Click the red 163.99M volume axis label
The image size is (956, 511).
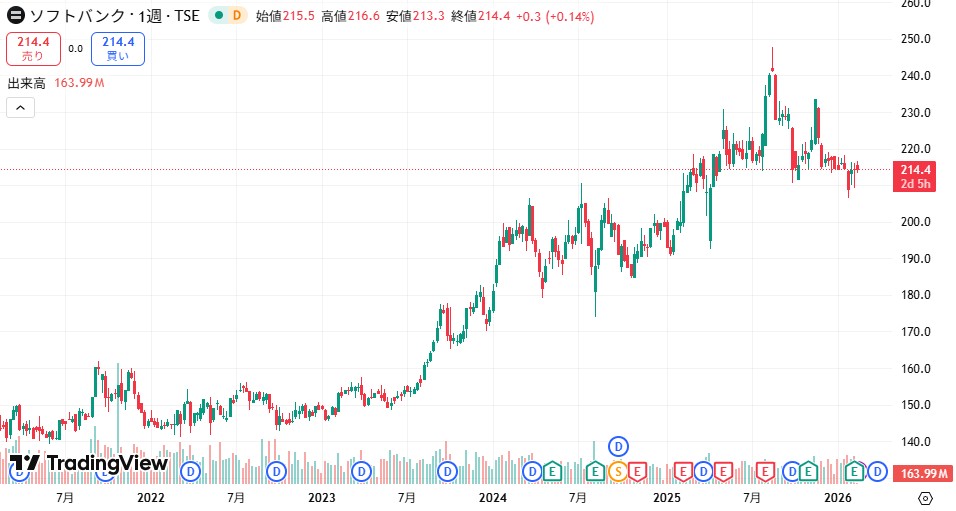[x=922, y=473]
